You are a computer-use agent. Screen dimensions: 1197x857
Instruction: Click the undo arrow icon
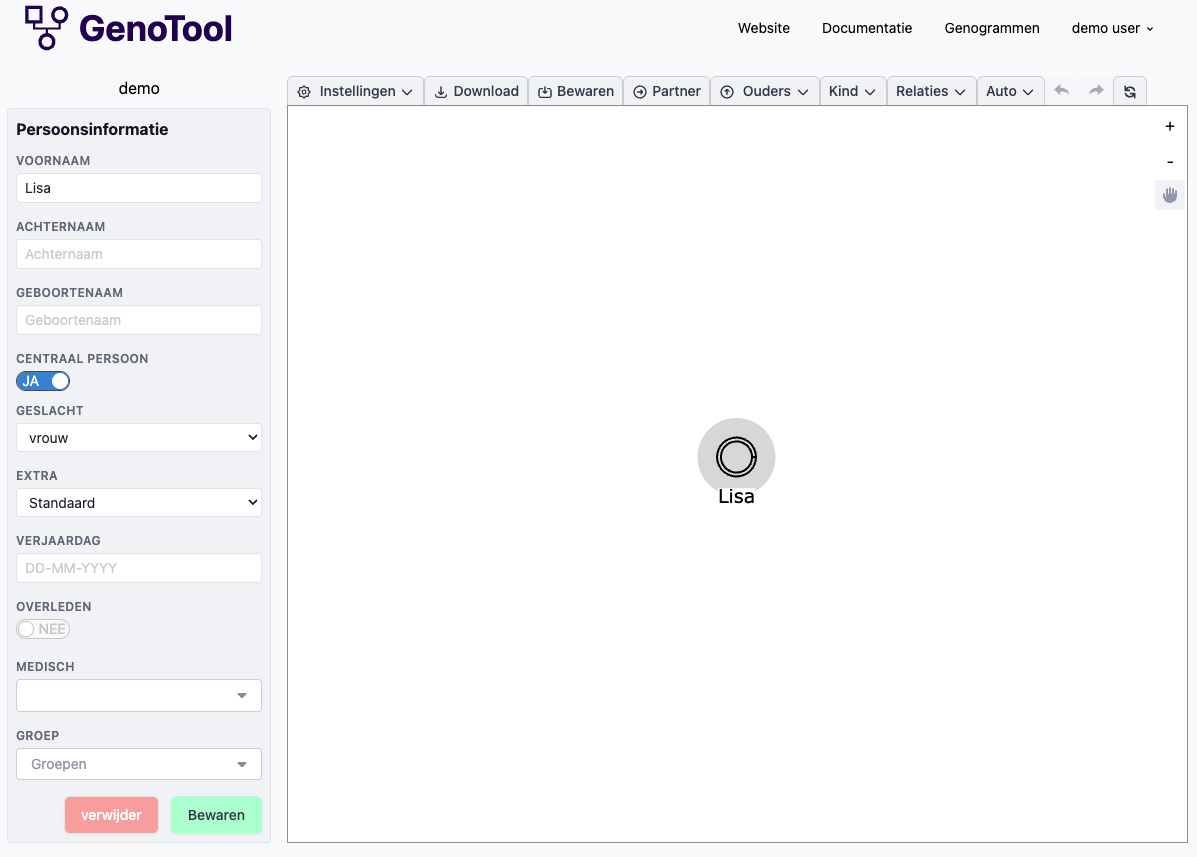[1062, 91]
